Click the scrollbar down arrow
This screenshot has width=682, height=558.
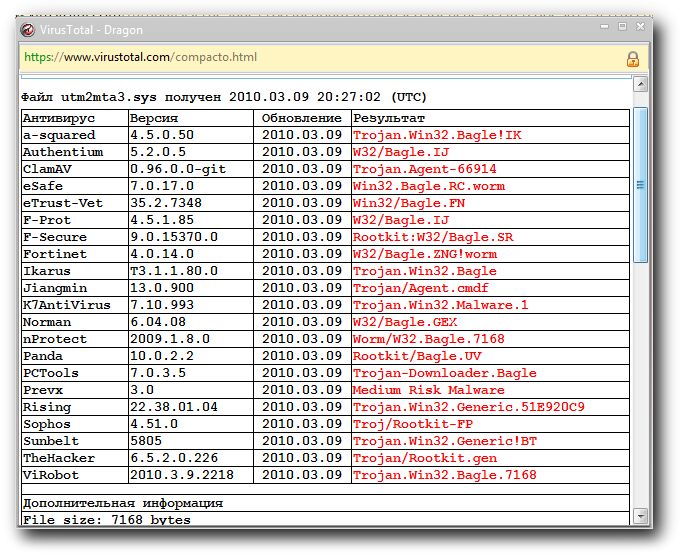click(x=640, y=516)
